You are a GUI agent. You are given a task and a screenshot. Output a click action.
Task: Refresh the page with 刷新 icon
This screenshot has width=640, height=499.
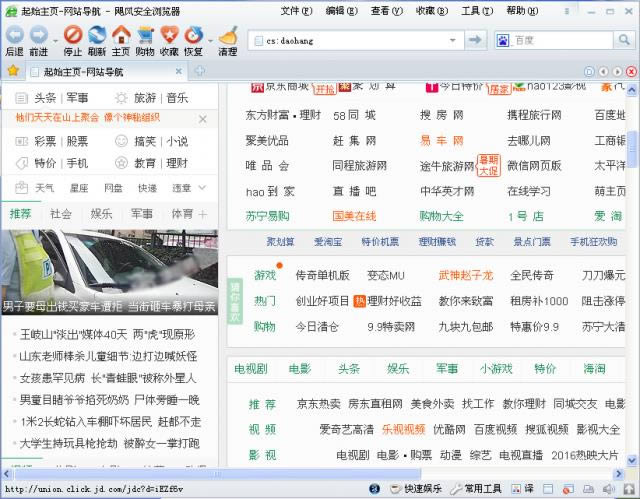pyautogui.click(x=97, y=35)
